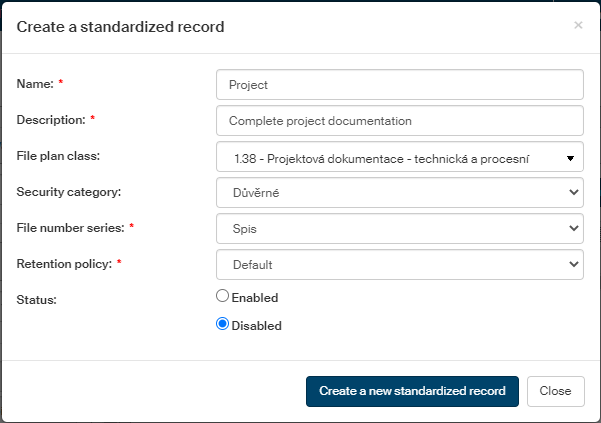
Task: Focus the Description text field
Action: [x=399, y=121]
